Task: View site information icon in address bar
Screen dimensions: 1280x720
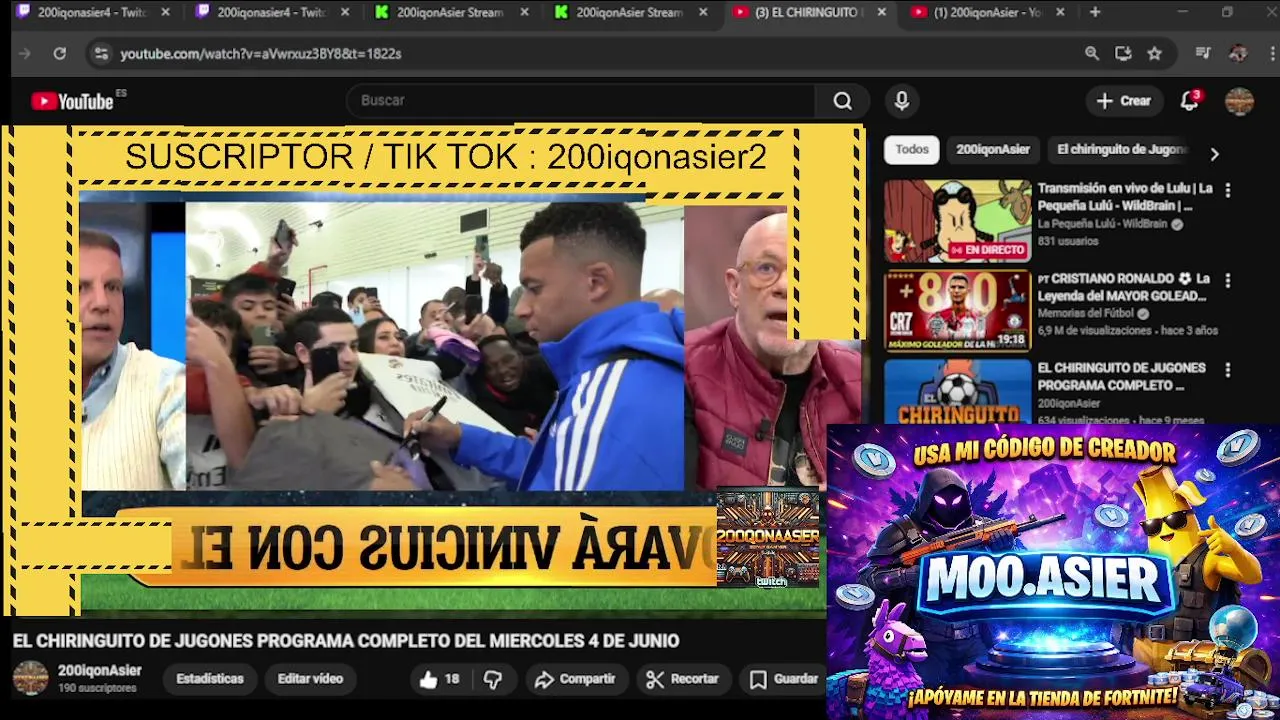Action: (101, 53)
